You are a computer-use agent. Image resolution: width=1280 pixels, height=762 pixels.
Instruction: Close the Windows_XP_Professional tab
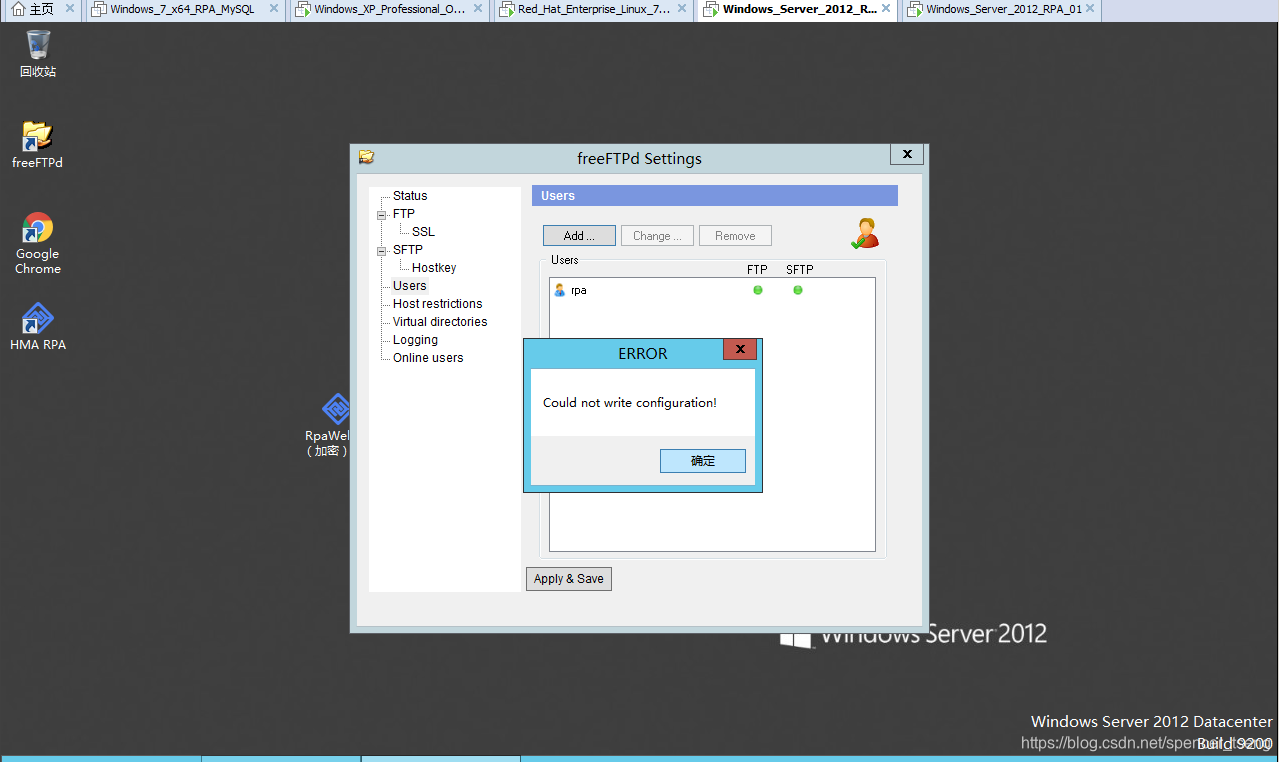pos(478,9)
